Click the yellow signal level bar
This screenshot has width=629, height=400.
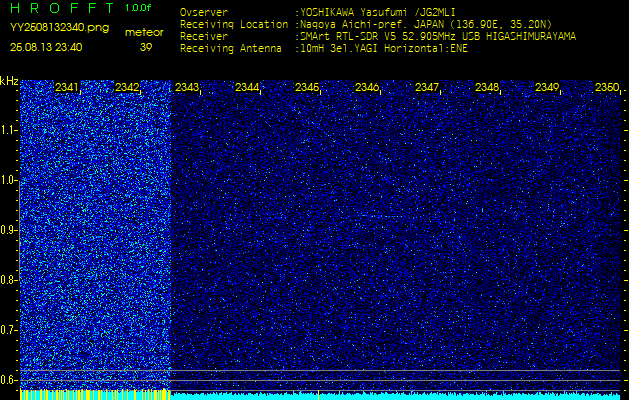point(95,395)
